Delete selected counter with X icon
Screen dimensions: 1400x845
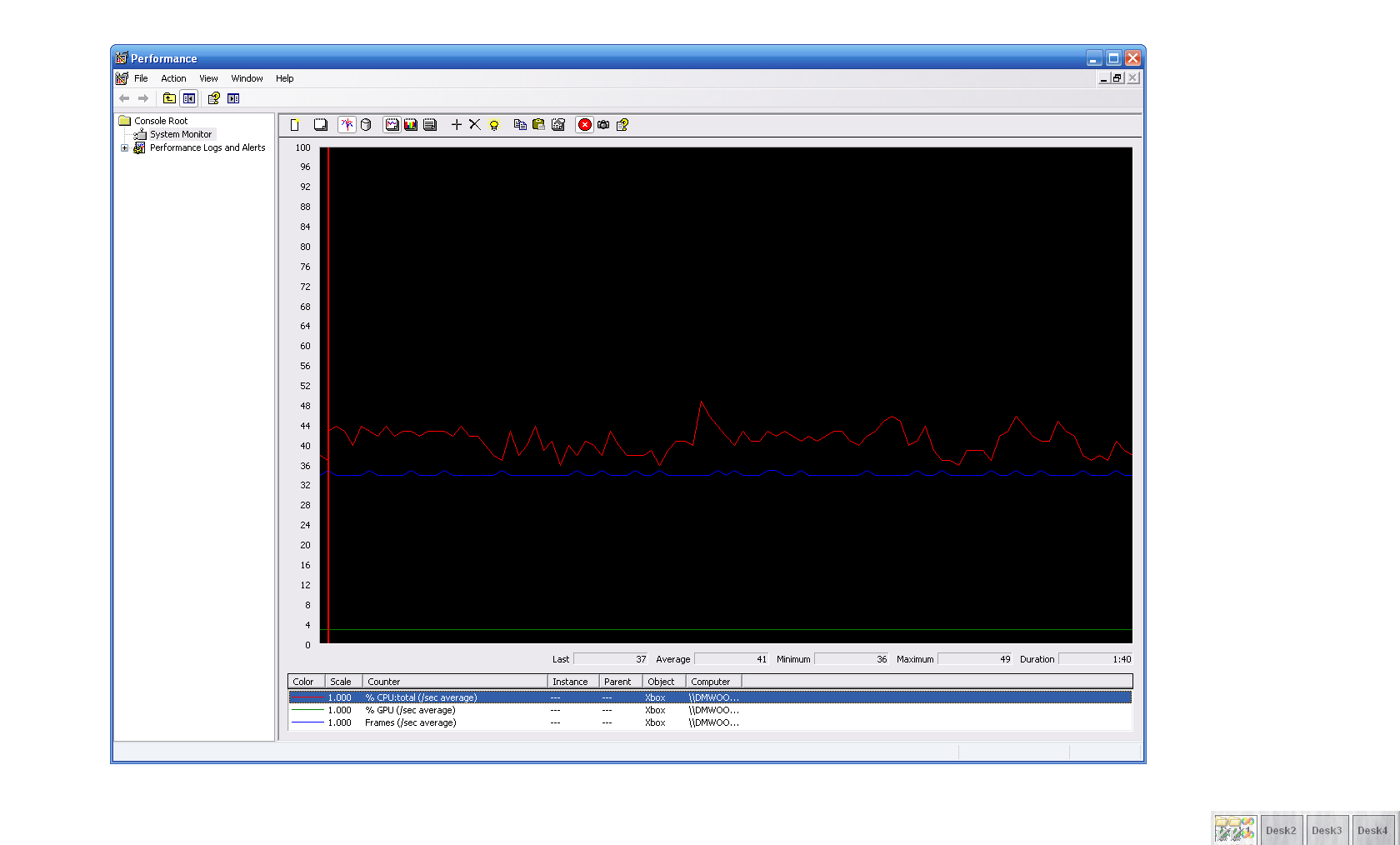click(475, 125)
